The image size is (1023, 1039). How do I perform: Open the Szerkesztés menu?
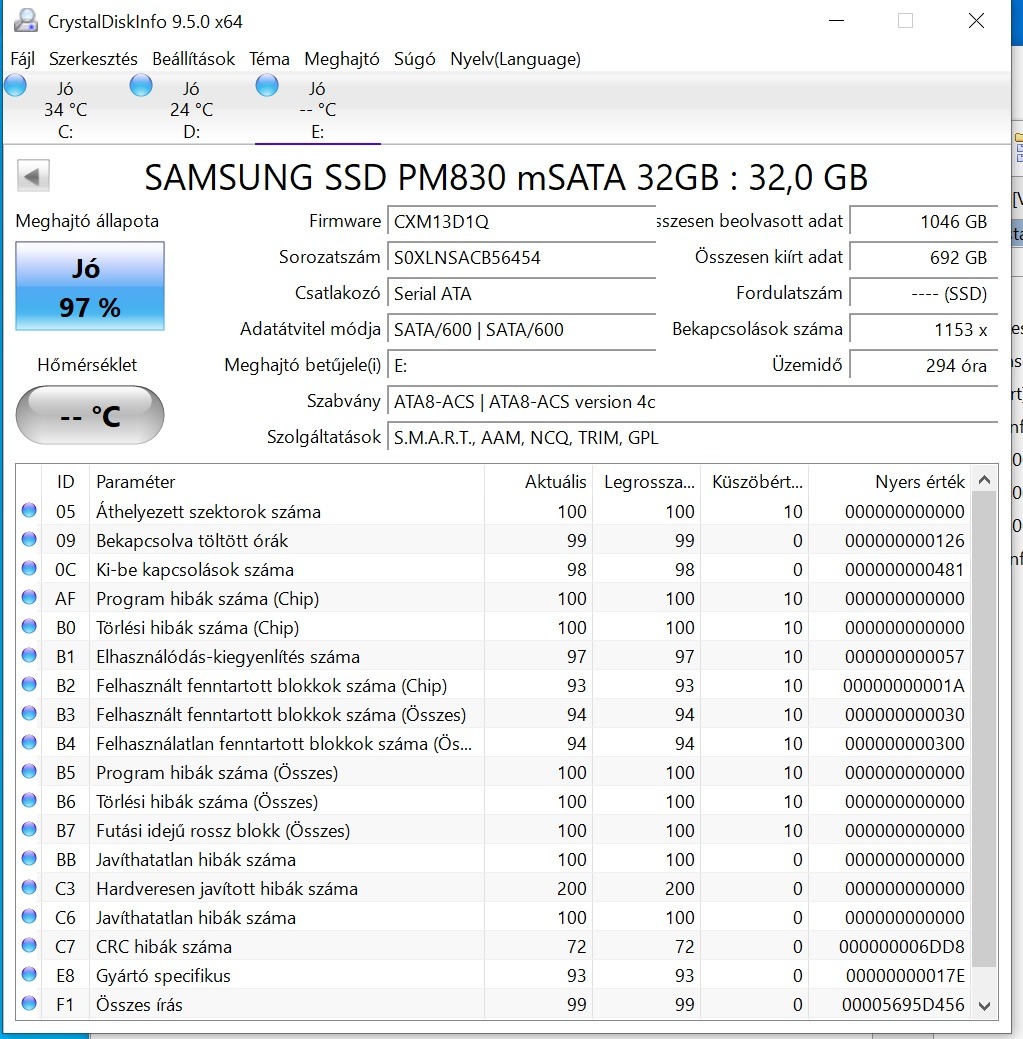point(93,59)
